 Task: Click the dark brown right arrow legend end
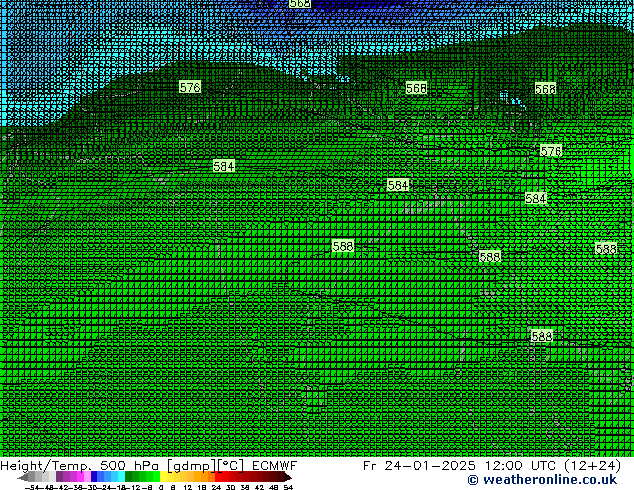pos(287,477)
